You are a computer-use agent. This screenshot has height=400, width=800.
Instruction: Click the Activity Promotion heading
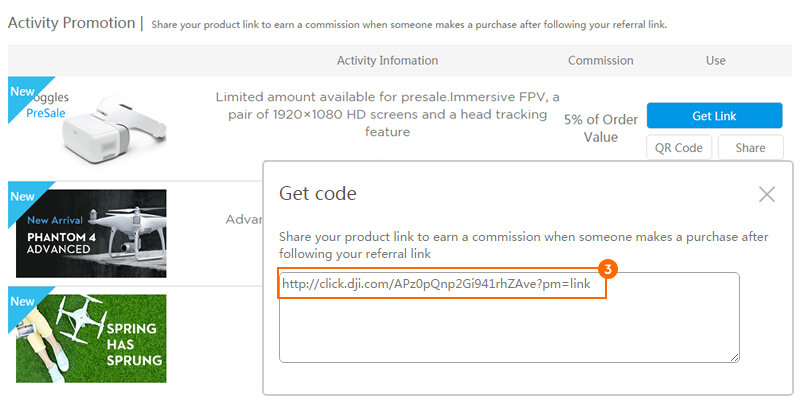coord(71,23)
